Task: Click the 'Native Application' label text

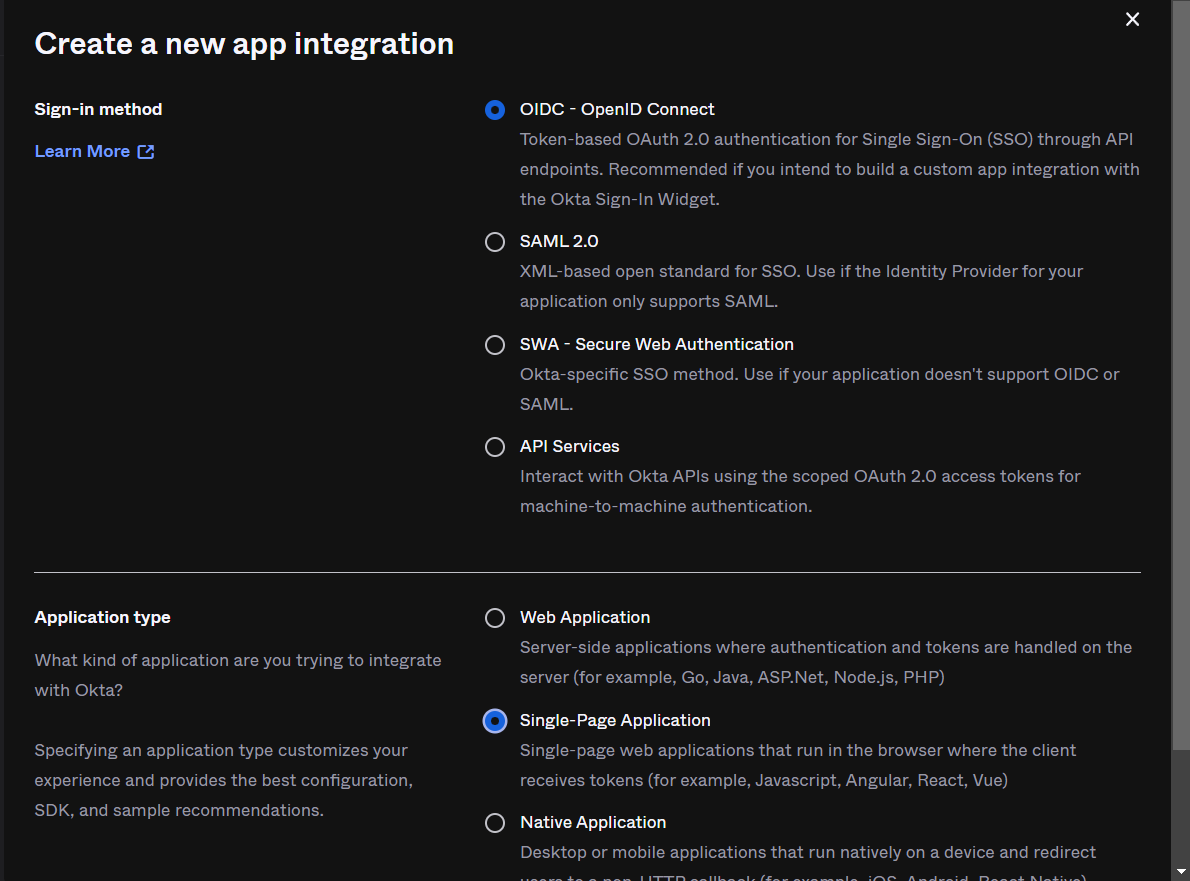Action: (x=593, y=822)
